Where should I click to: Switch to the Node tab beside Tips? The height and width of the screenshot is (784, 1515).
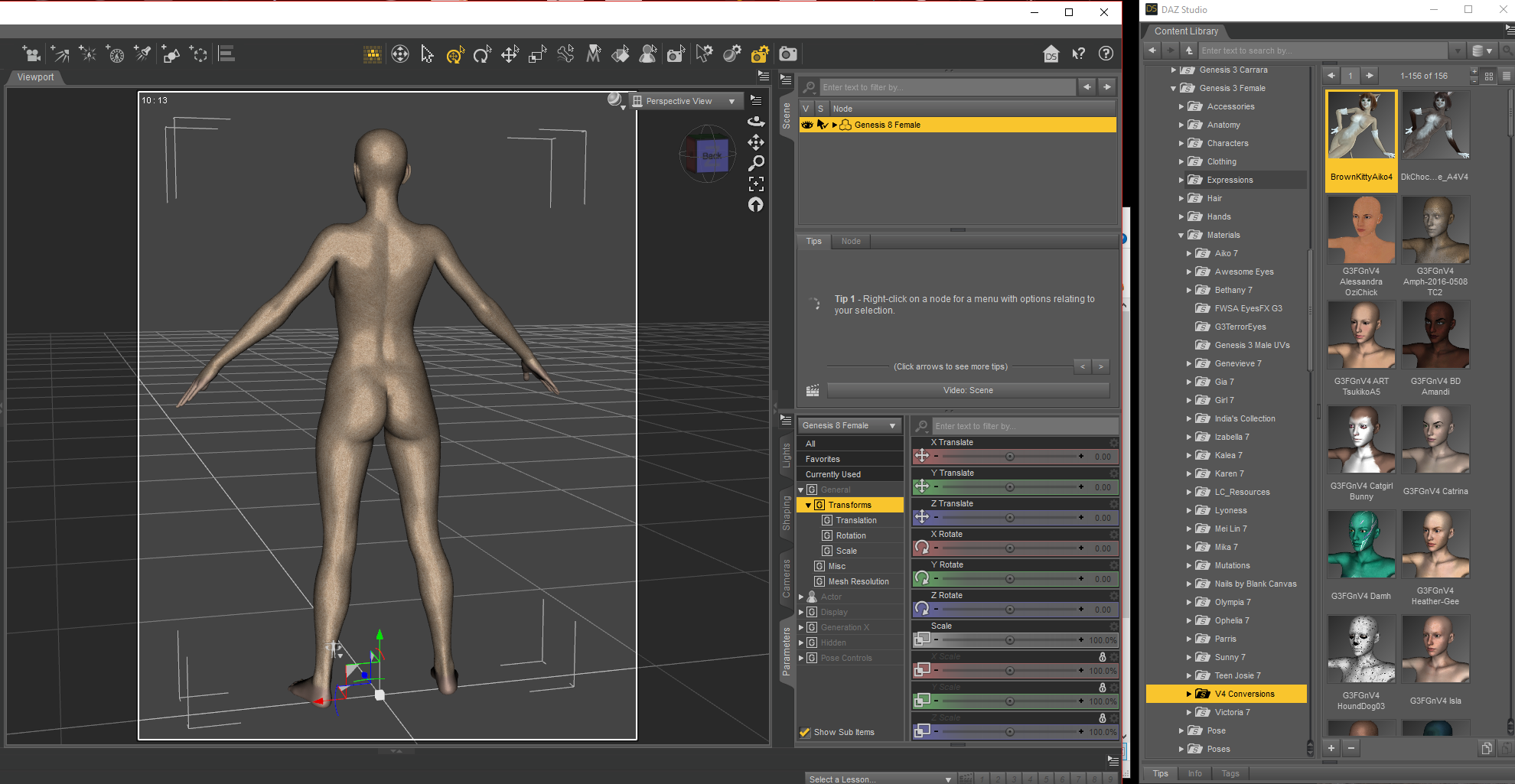[851, 241]
